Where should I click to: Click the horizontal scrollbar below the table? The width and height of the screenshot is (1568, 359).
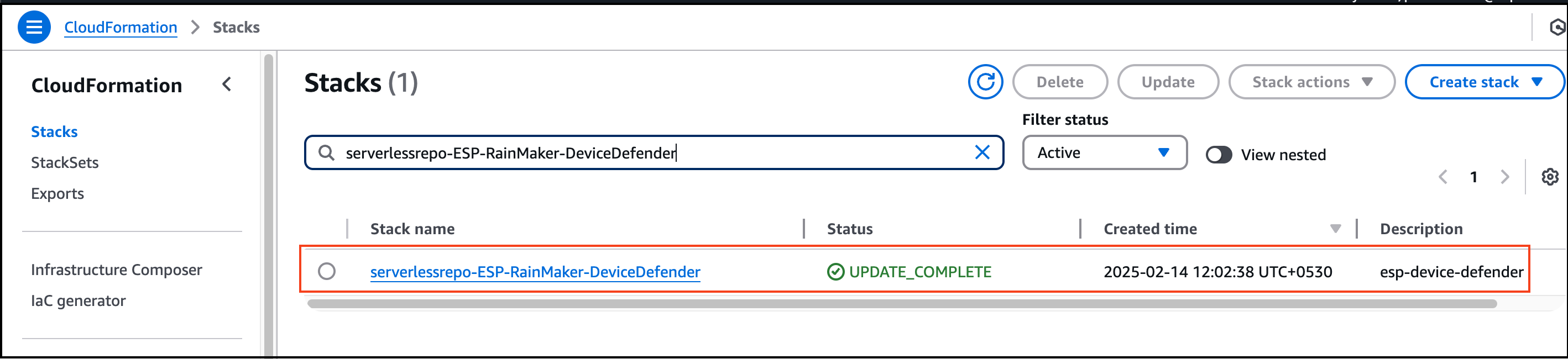click(901, 304)
